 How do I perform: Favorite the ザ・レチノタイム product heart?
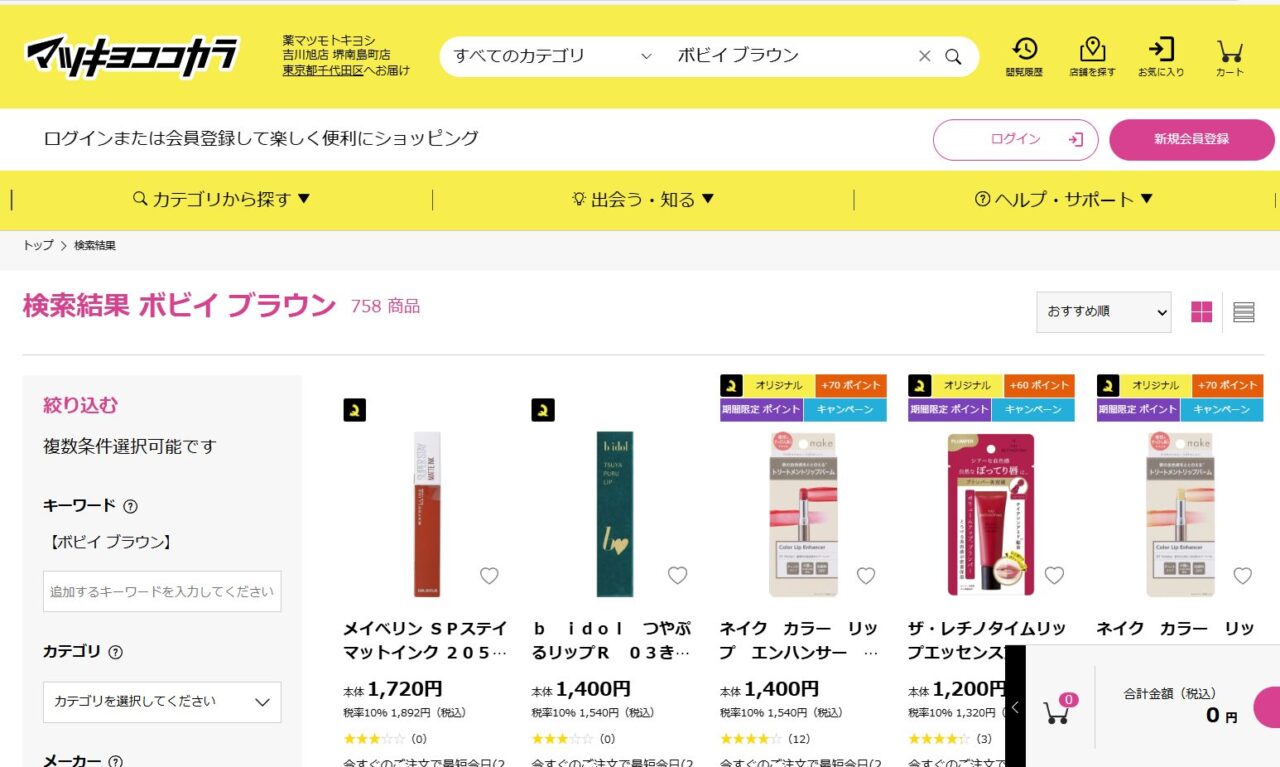pyautogui.click(x=1054, y=575)
